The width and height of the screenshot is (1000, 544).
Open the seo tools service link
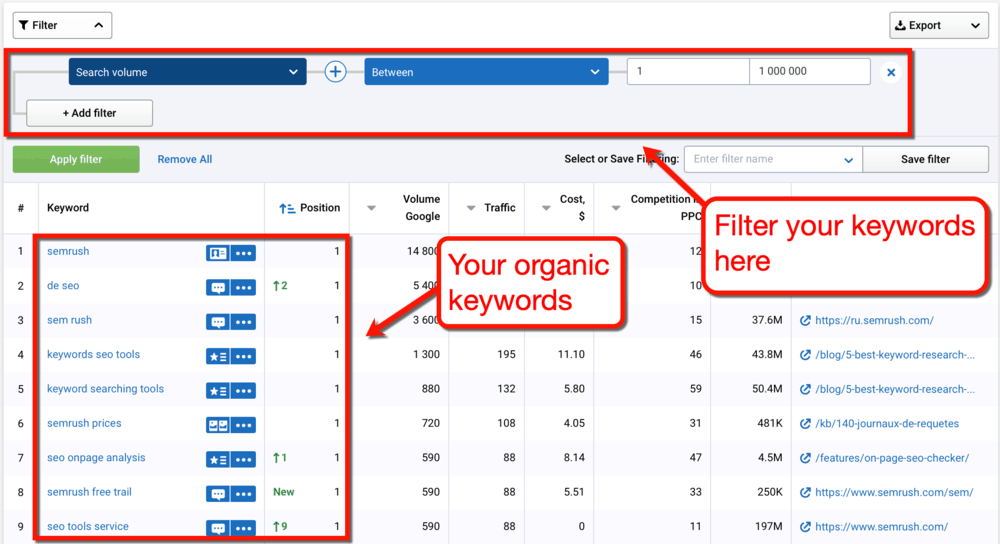point(88,527)
